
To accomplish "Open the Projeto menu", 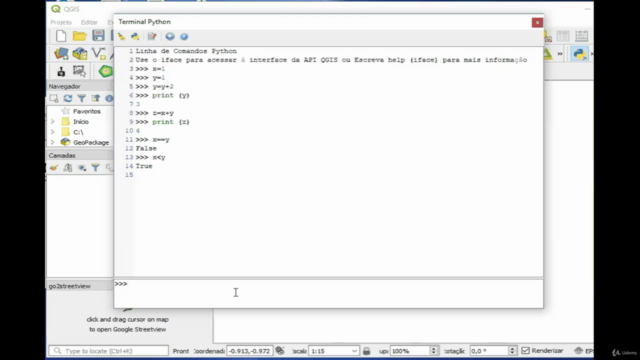I will tap(61, 22).
